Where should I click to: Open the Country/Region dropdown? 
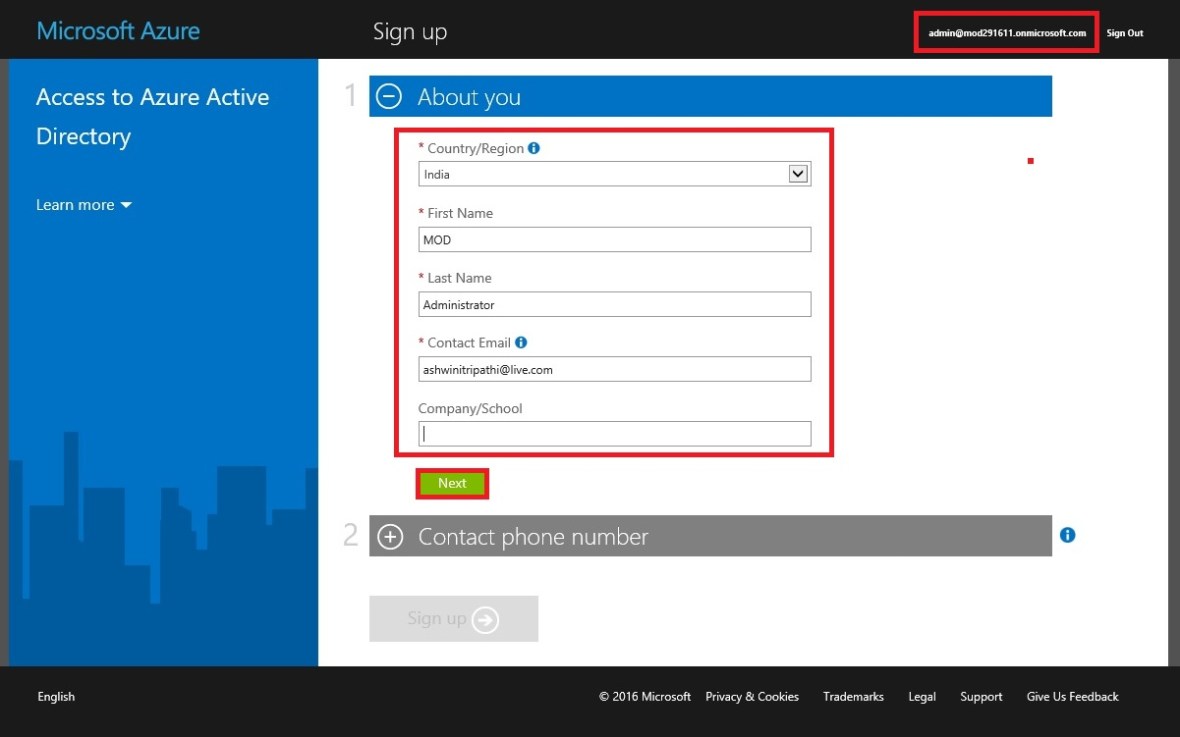(x=614, y=174)
